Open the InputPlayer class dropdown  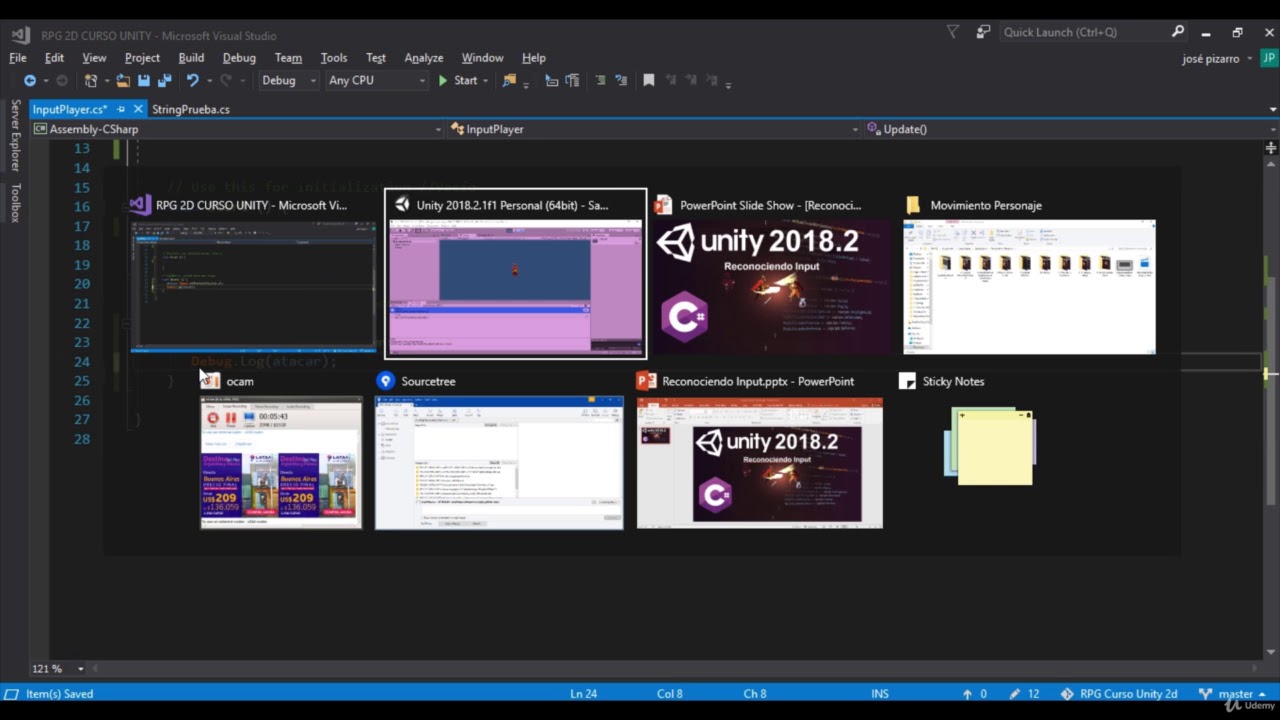point(654,129)
